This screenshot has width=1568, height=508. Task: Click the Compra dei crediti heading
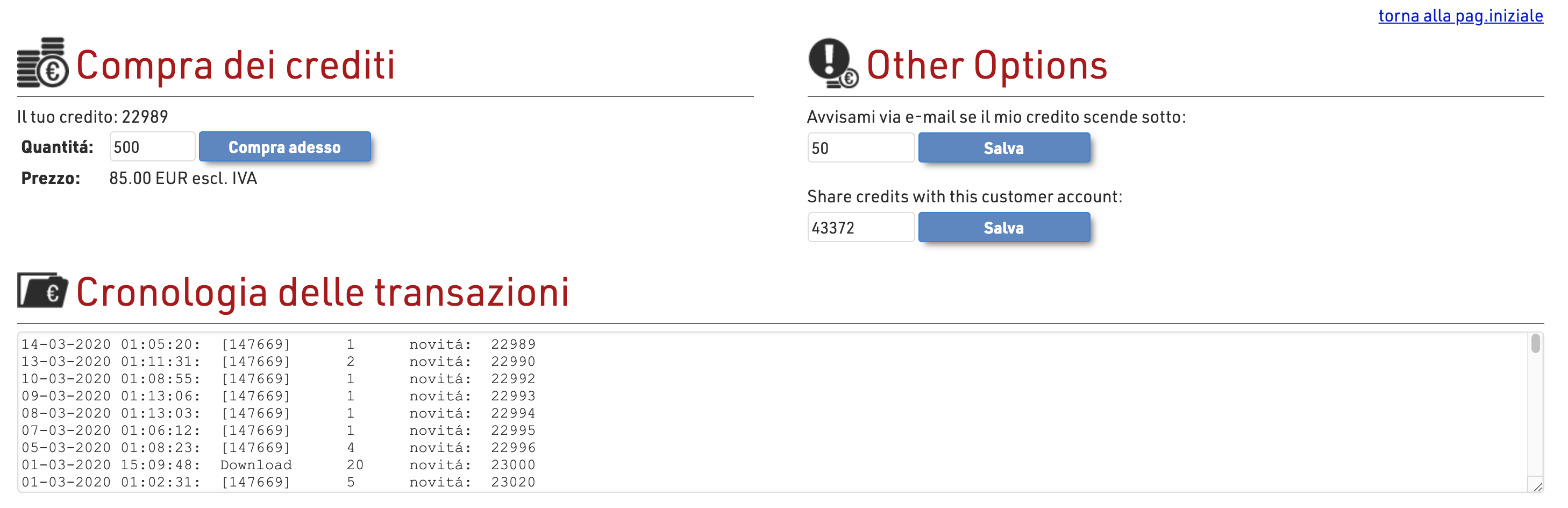pos(236,65)
